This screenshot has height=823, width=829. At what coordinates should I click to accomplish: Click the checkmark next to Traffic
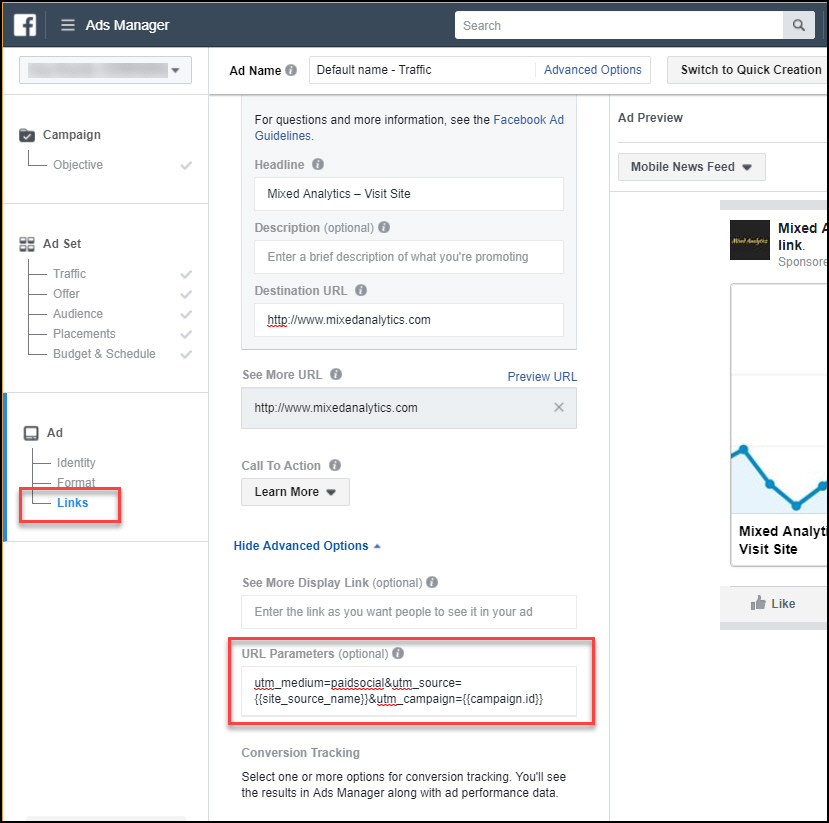click(x=186, y=273)
